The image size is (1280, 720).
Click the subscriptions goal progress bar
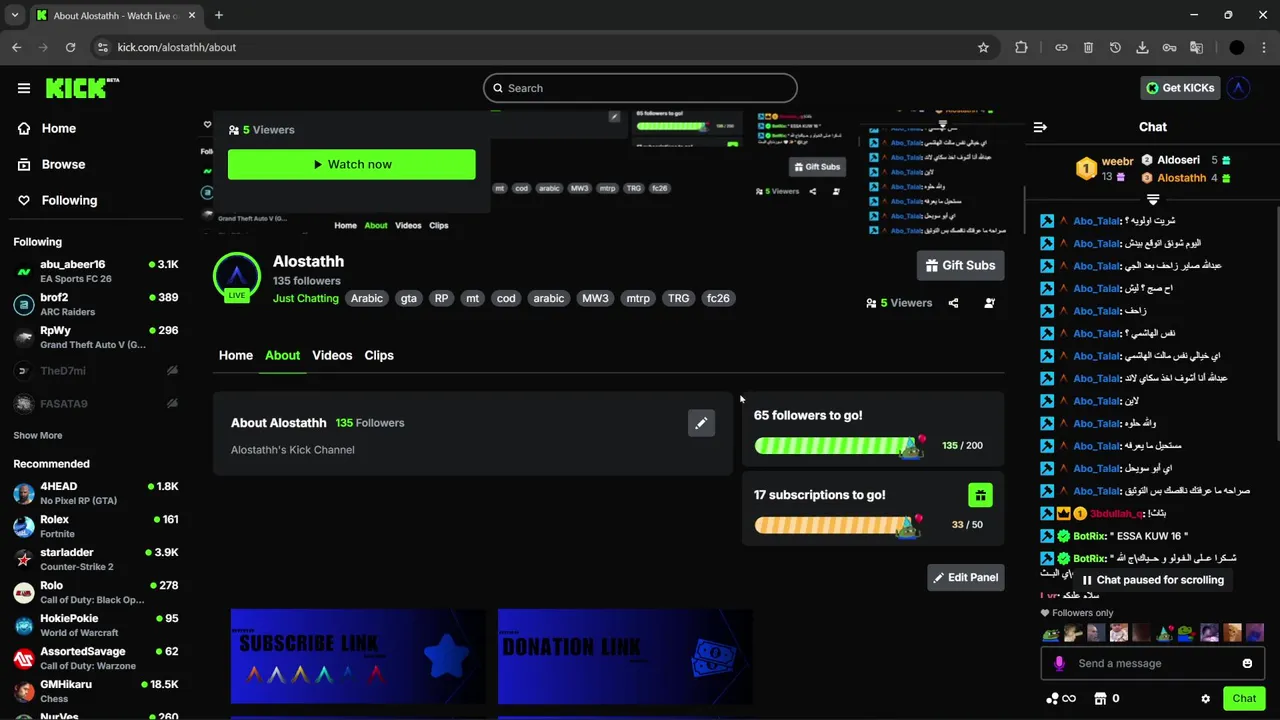pos(839,525)
